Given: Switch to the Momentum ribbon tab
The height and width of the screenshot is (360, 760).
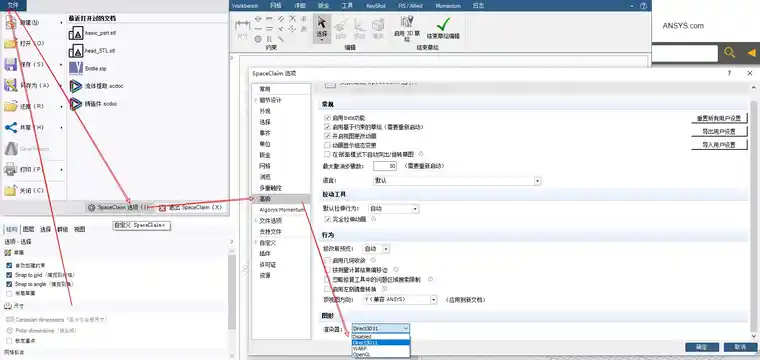Looking at the screenshot, I should (x=448, y=6).
